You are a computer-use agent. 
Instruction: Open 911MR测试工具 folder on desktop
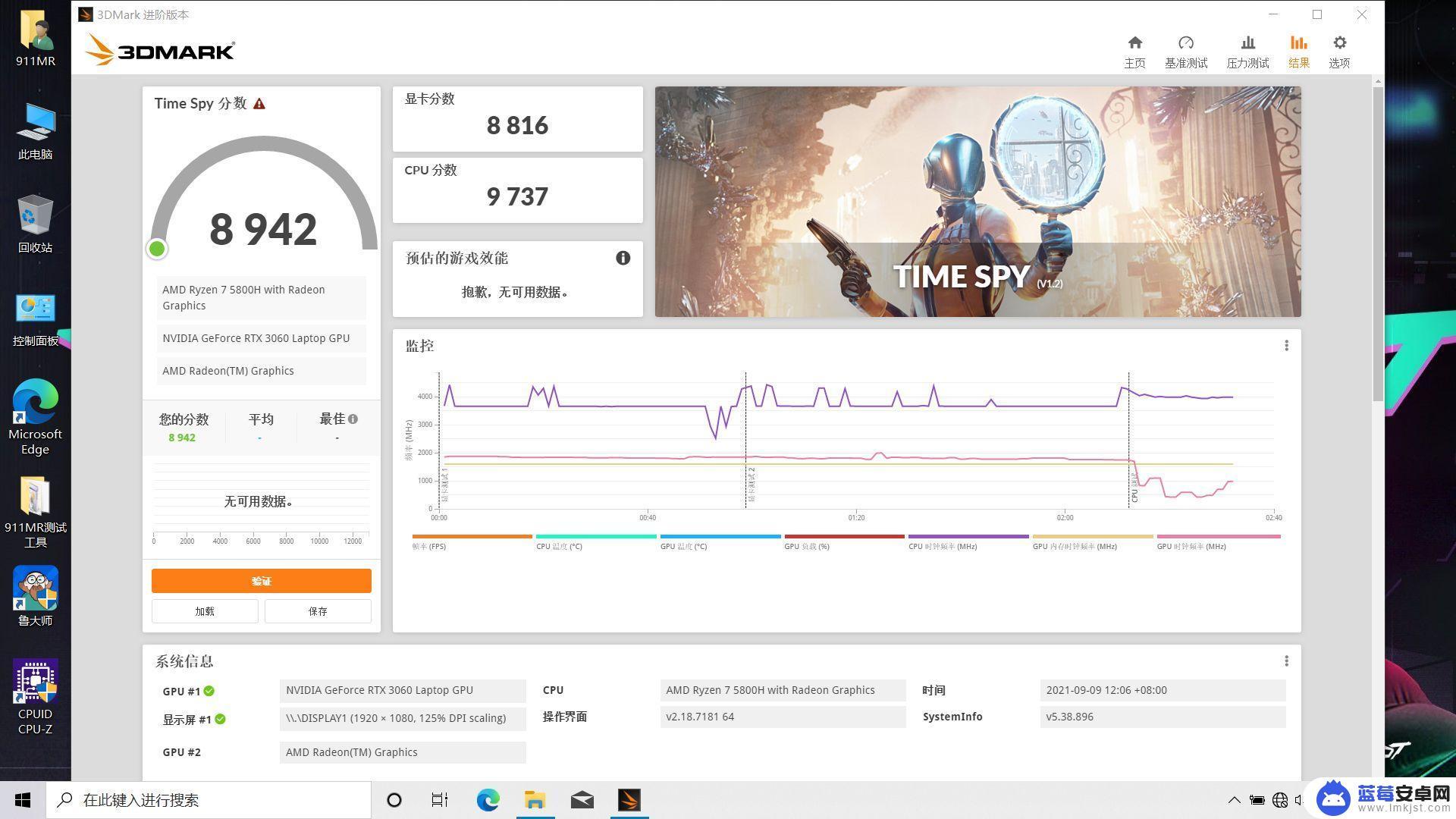point(35,512)
